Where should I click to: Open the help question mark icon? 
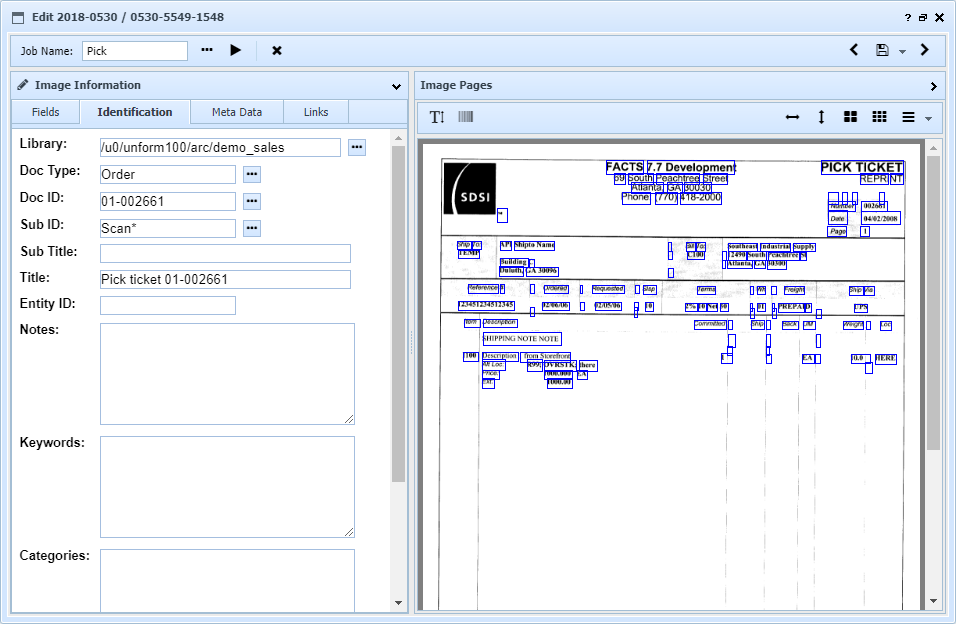pyautogui.click(x=908, y=18)
